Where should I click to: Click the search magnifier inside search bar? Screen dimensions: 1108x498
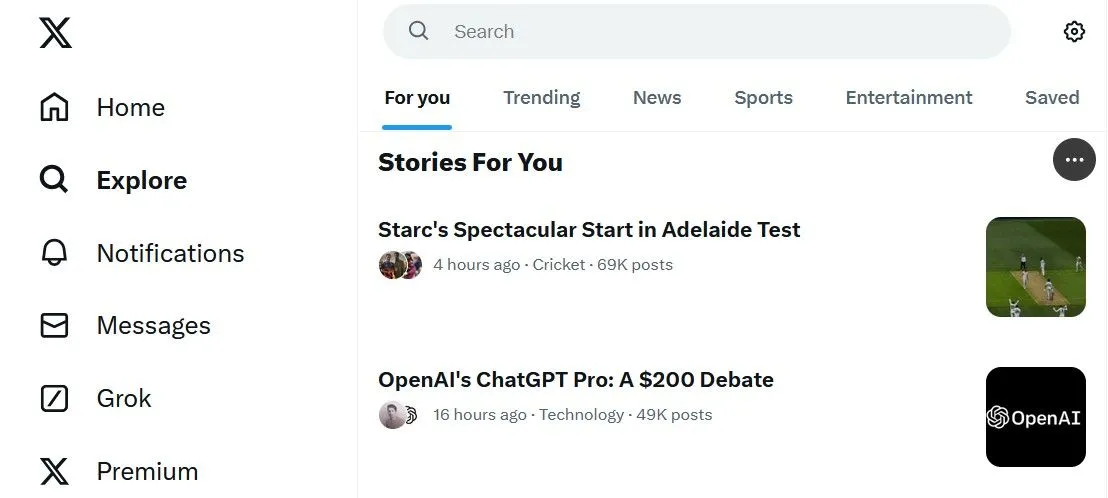point(418,31)
